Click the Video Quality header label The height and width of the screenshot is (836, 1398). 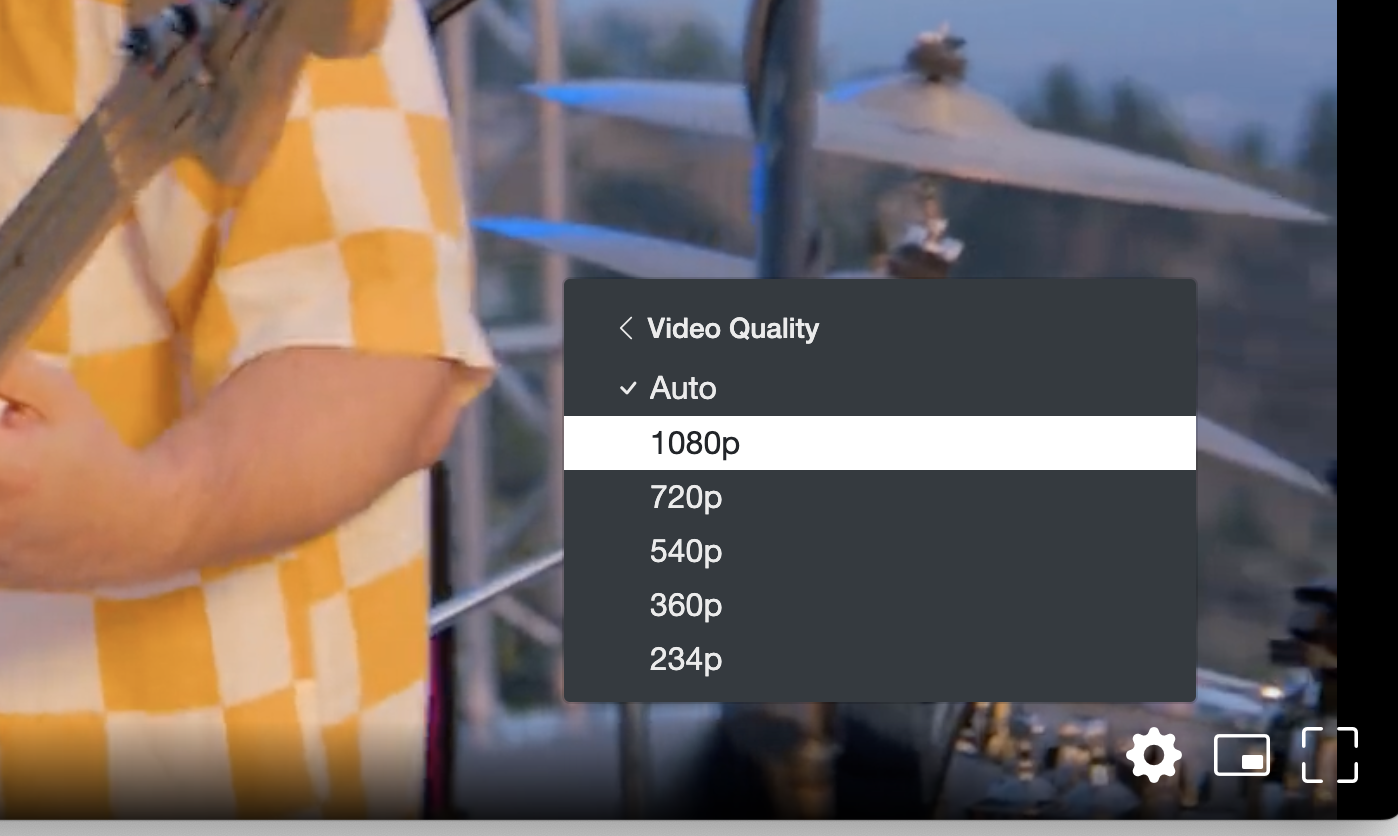pyautogui.click(x=733, y=328)
